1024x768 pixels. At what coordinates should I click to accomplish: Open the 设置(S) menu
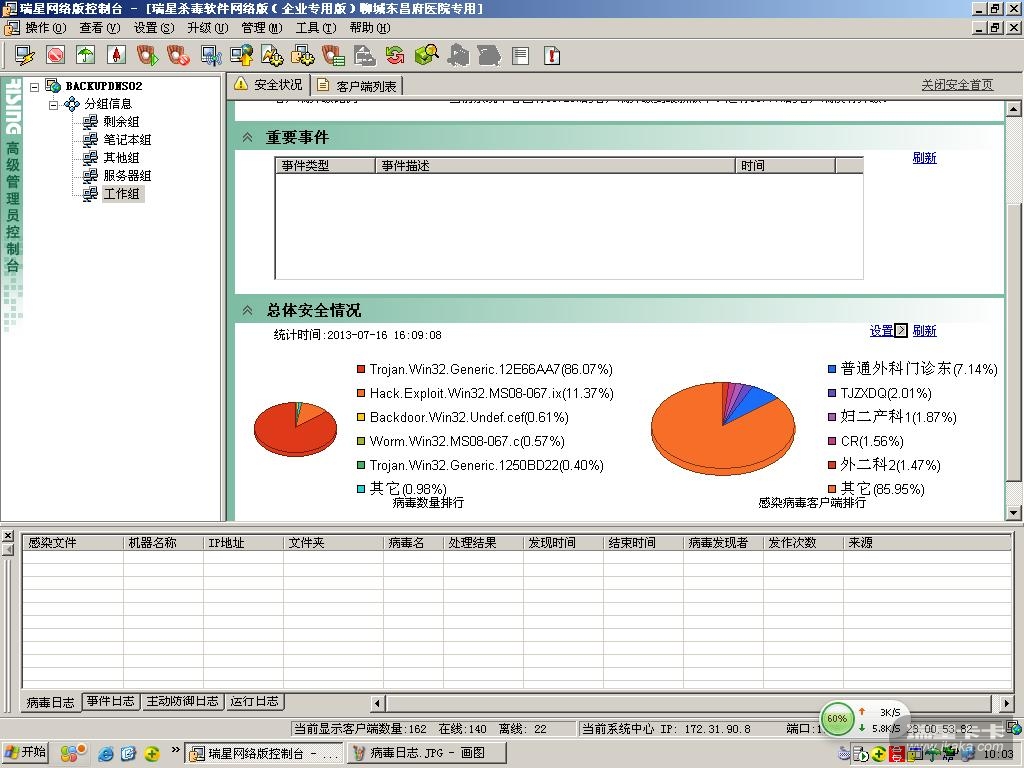point(154,27)
